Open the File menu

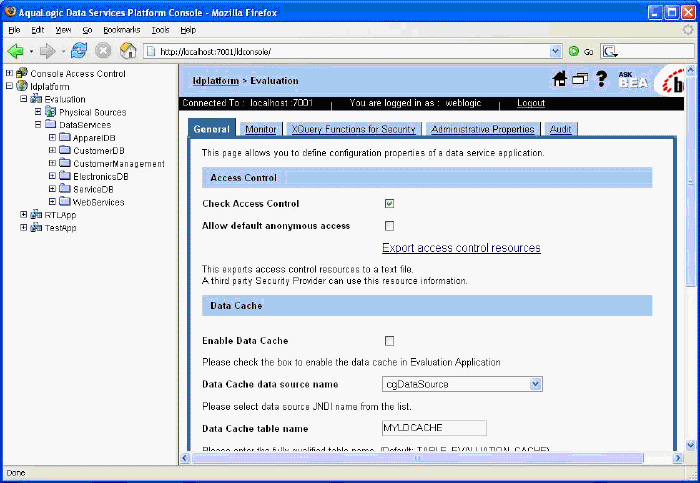(x=14, y=30)
